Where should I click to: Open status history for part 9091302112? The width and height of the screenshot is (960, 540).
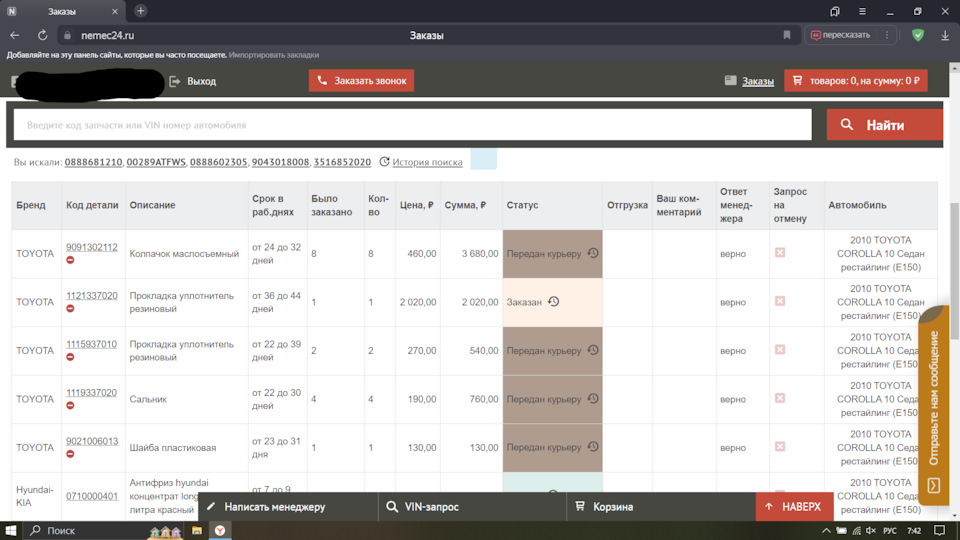(593, 253)
